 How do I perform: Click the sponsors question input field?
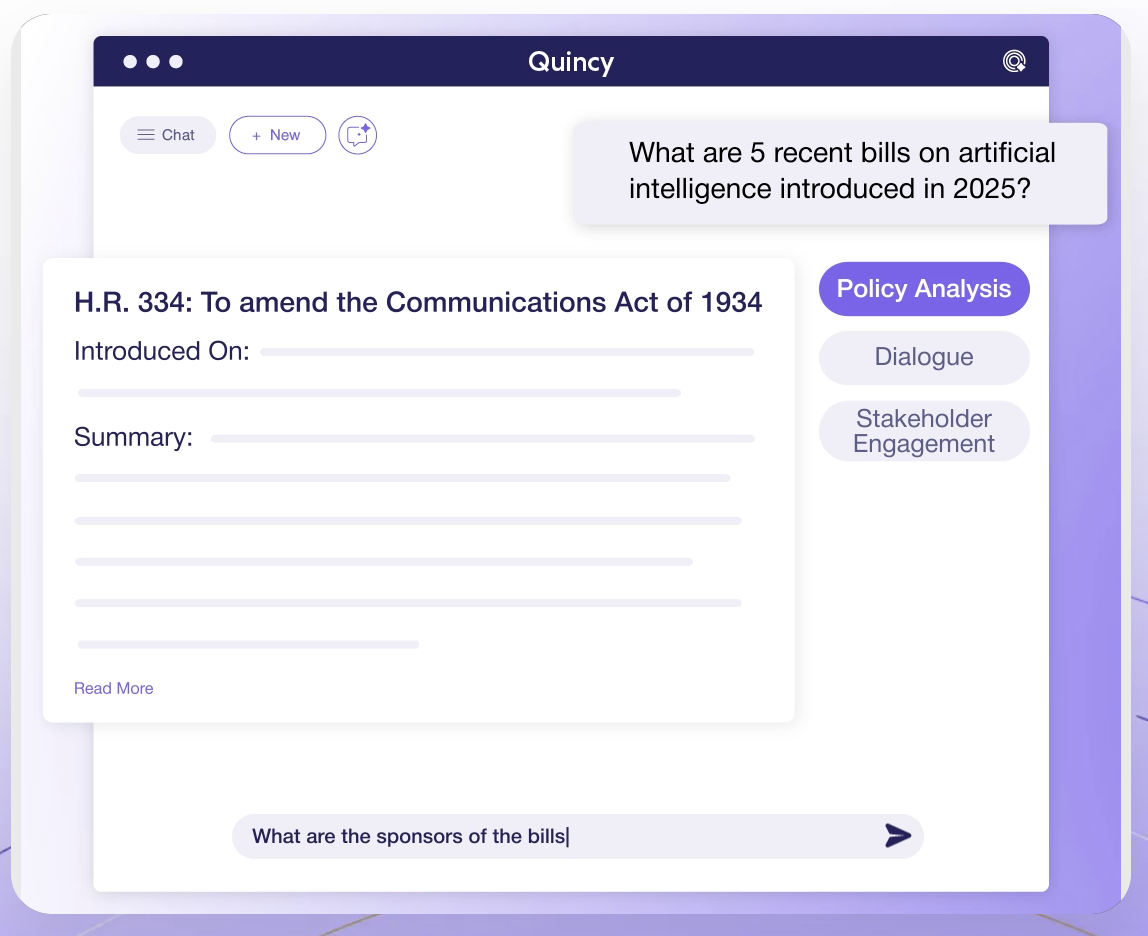coord(578,836)
